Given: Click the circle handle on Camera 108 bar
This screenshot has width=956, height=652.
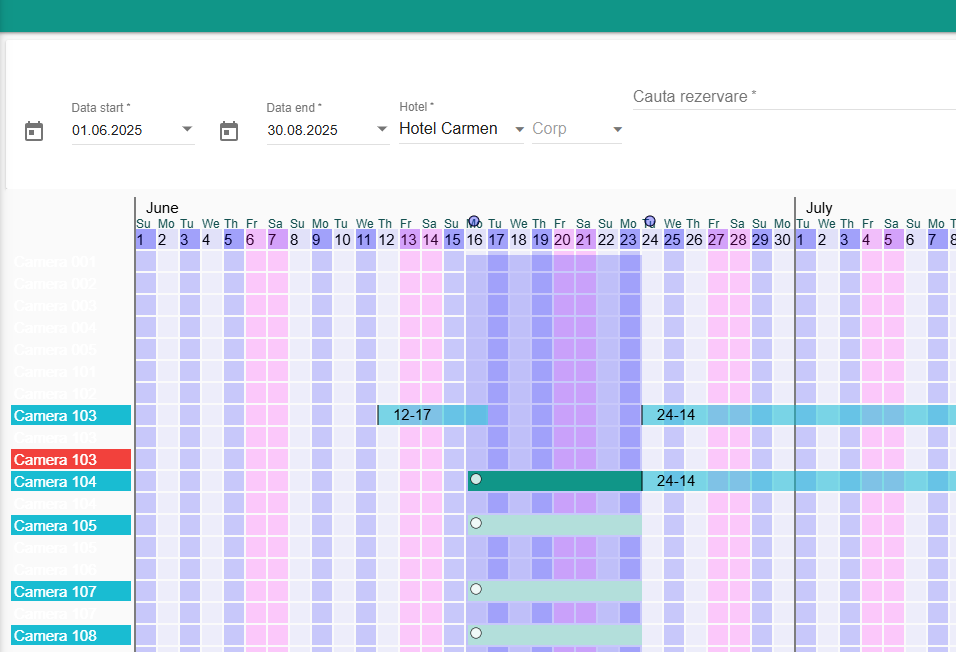Looking at the screenshot, I should [x=476, y=633].
